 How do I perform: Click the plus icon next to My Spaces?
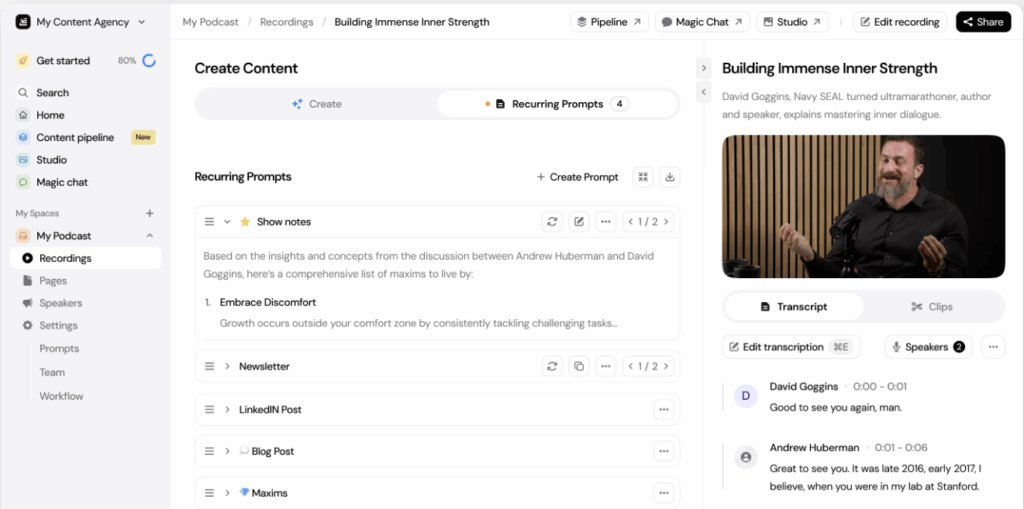(x=150, y=213)
